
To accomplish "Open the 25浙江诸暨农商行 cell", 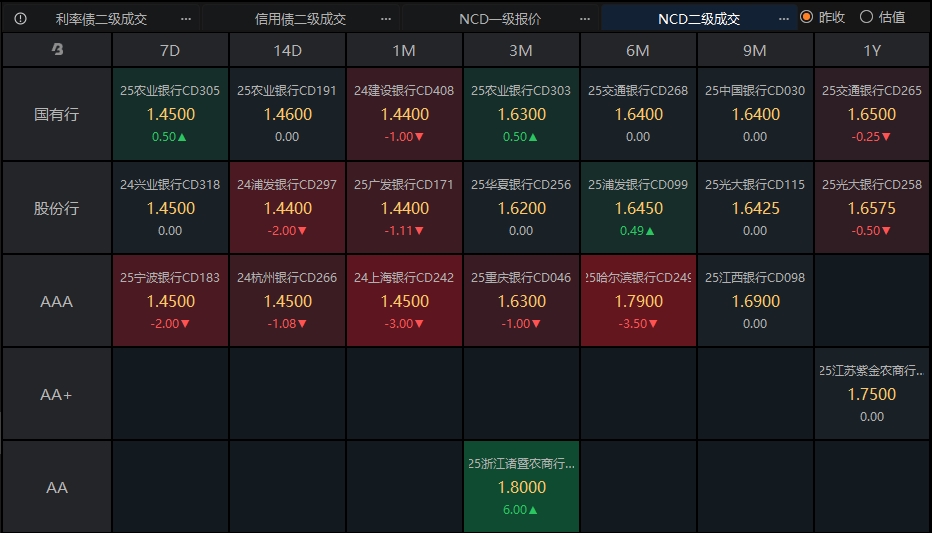I will click(521, 487).
